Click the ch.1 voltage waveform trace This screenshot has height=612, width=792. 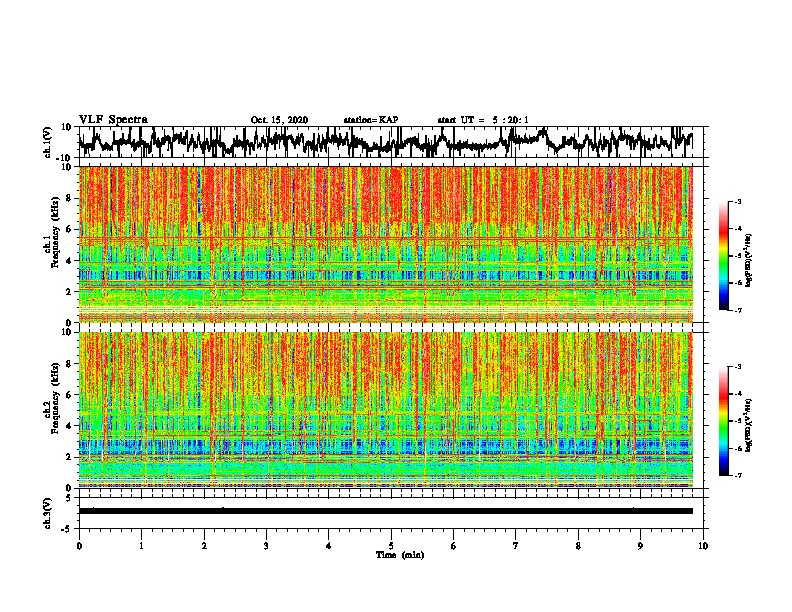pyautogui.click(x=385, y=142)
